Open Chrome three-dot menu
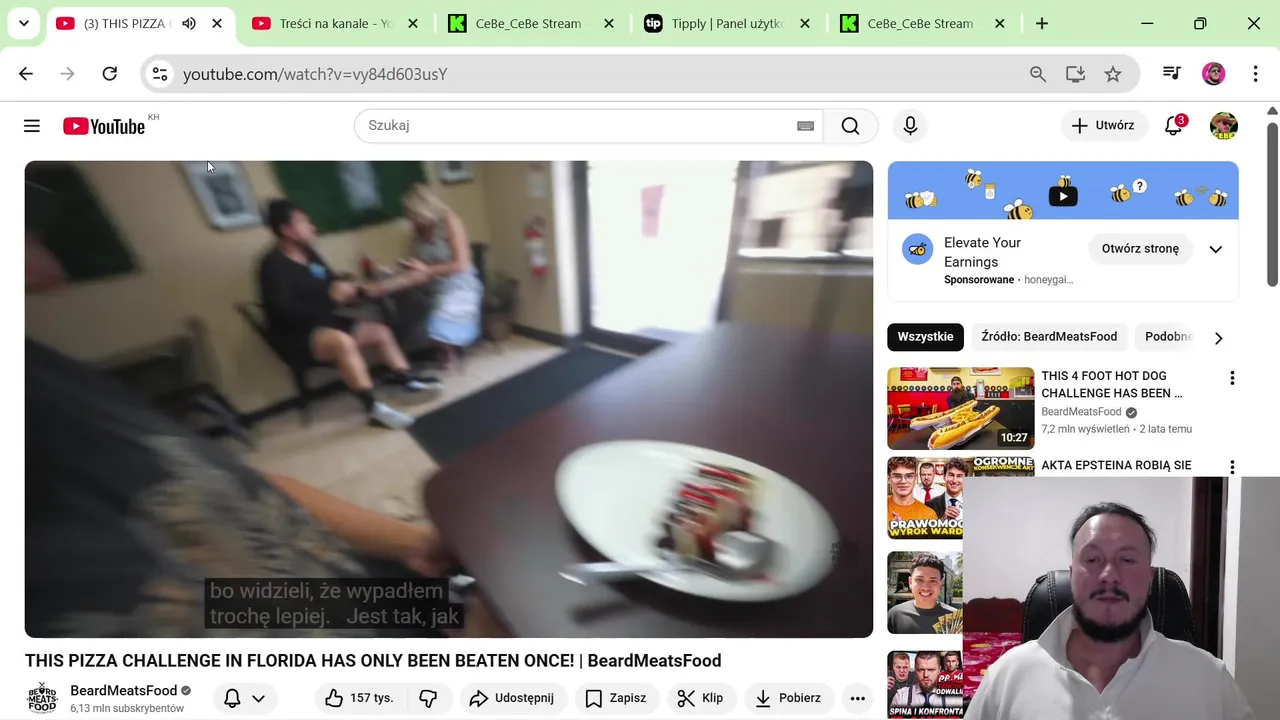 pyautogui.click(x=1255, y=74)
